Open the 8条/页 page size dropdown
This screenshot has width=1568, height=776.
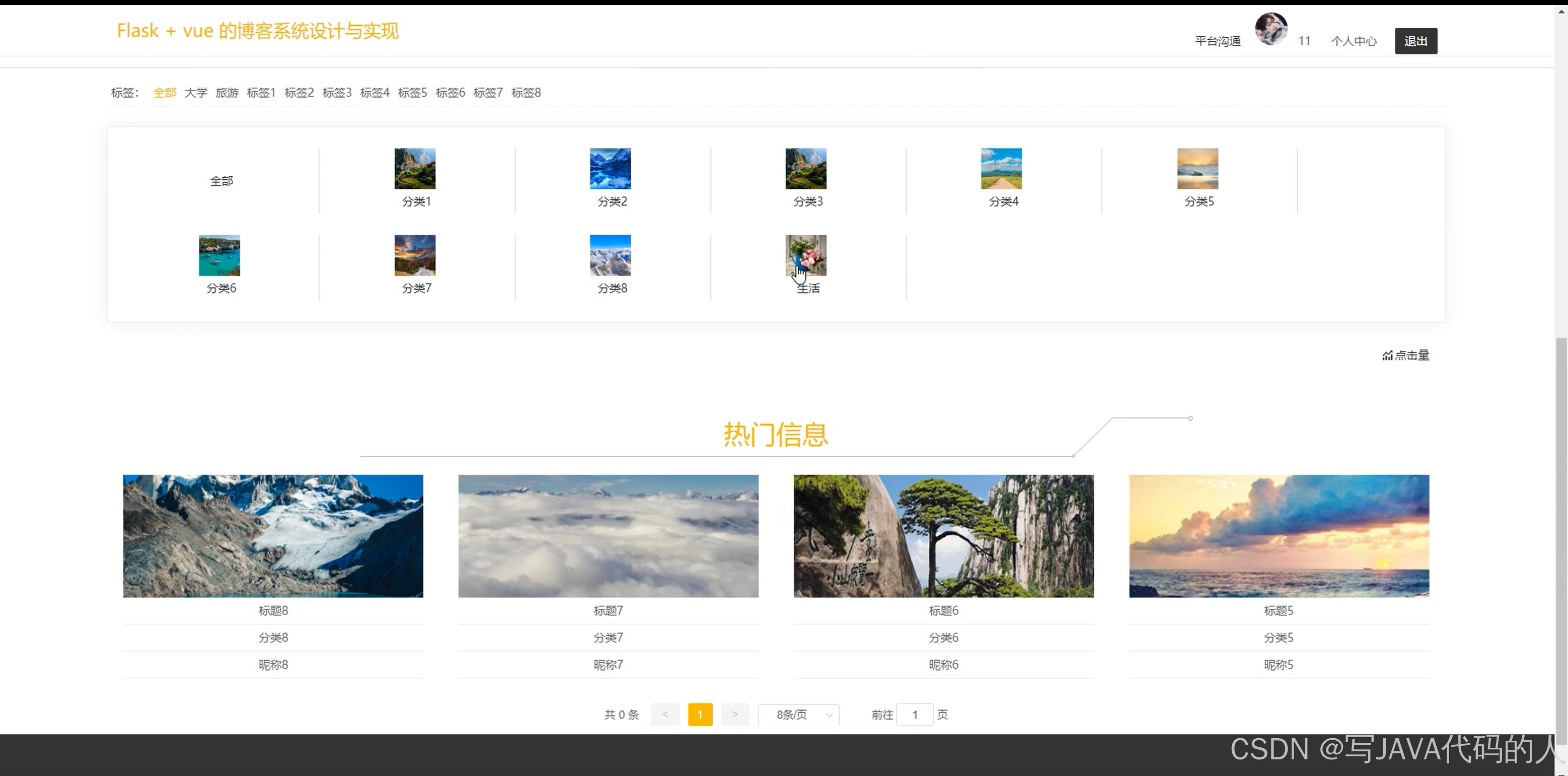tap(798, 715)
